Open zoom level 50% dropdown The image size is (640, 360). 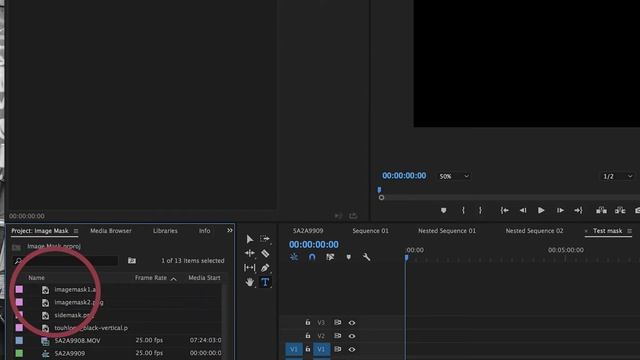point(454,176)
